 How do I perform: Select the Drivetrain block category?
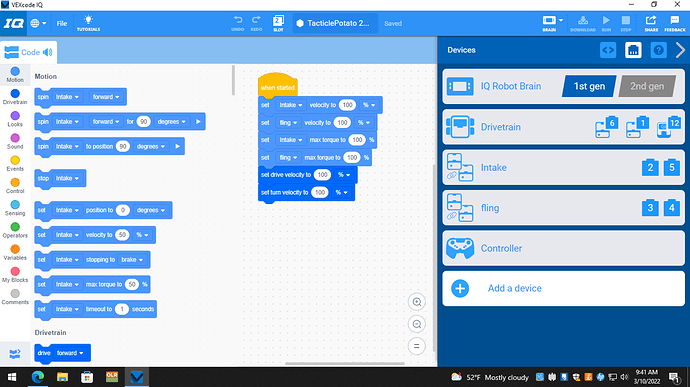15,97
